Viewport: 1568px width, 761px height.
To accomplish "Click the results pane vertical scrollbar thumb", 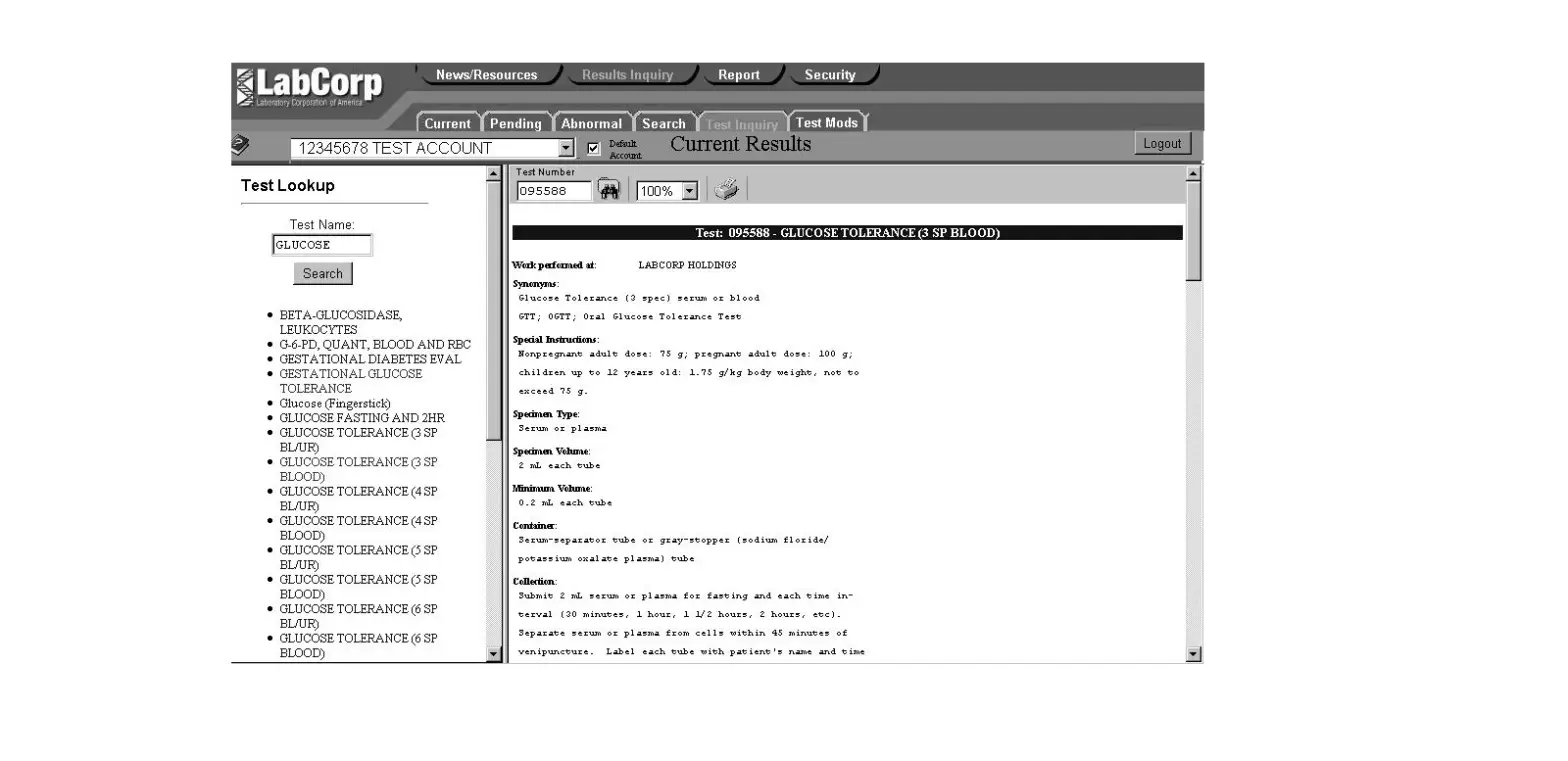I will coord(1192,231).
